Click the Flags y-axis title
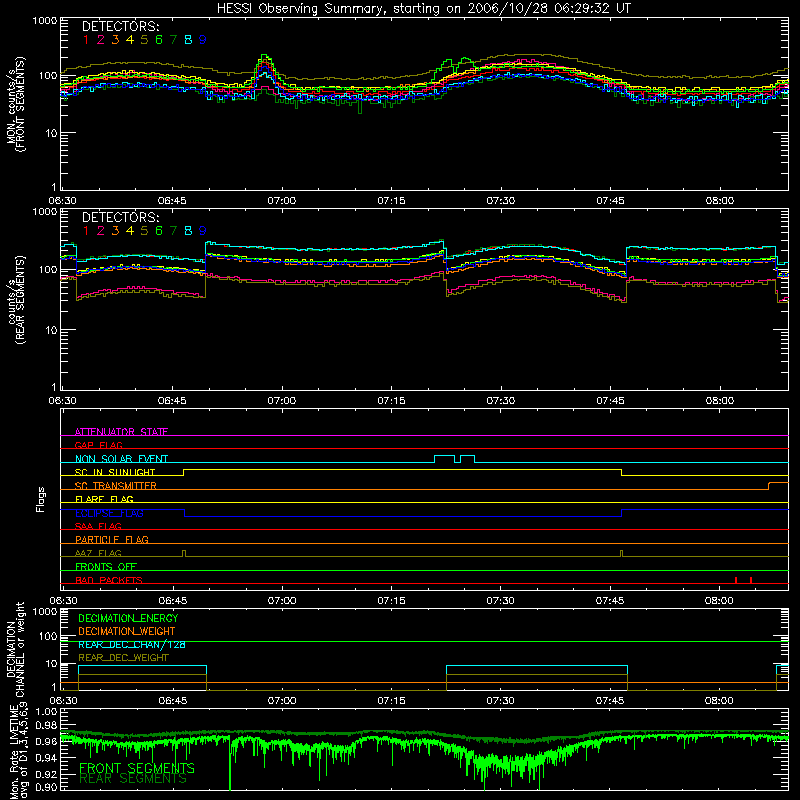800x800 pixels. coord(41,499)
